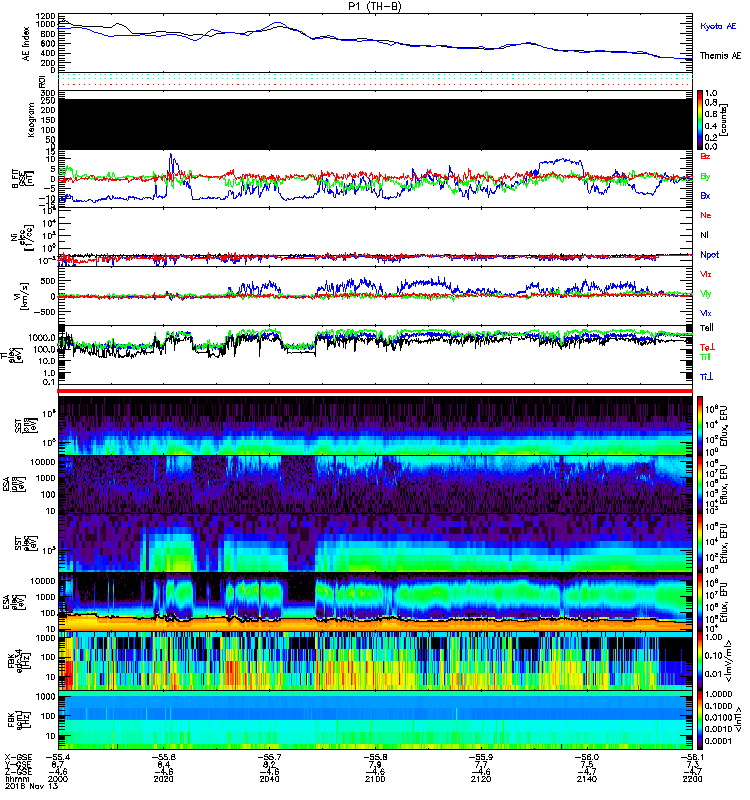
Task: Click the Y-GSE value 7.9
Action: [x=375, y=764]
